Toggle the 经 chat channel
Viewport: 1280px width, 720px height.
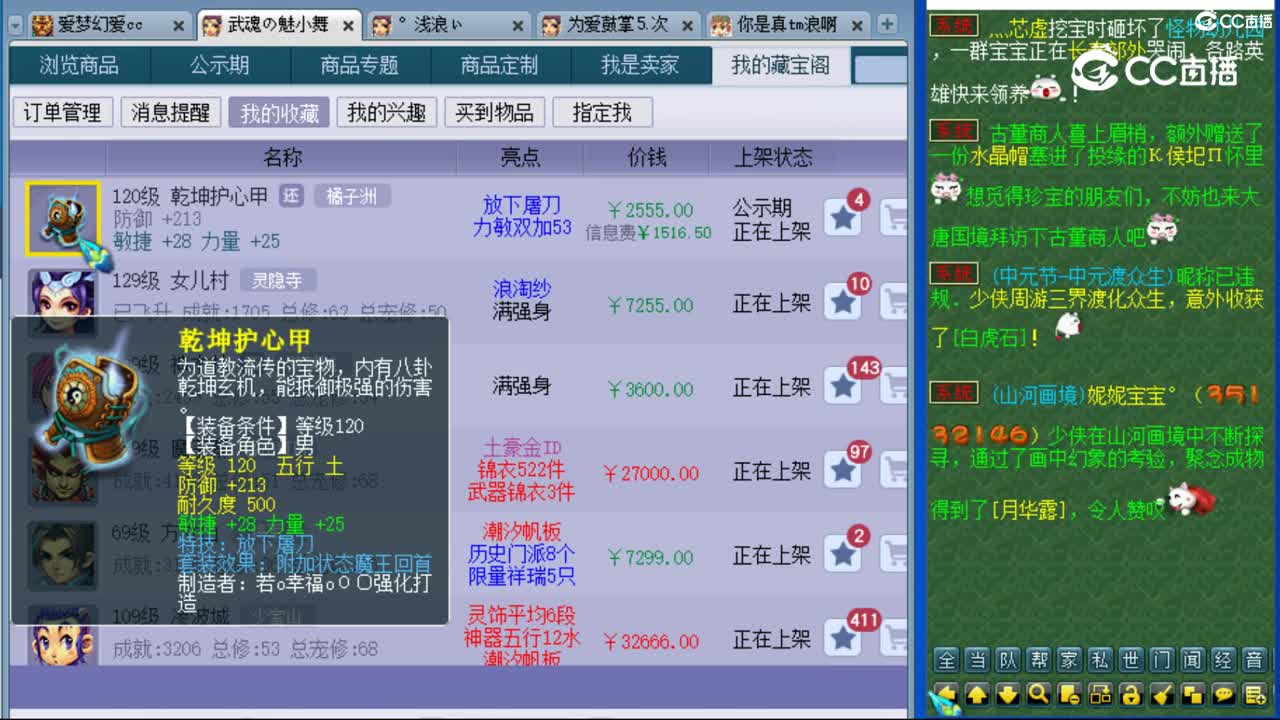point(1224,659)
